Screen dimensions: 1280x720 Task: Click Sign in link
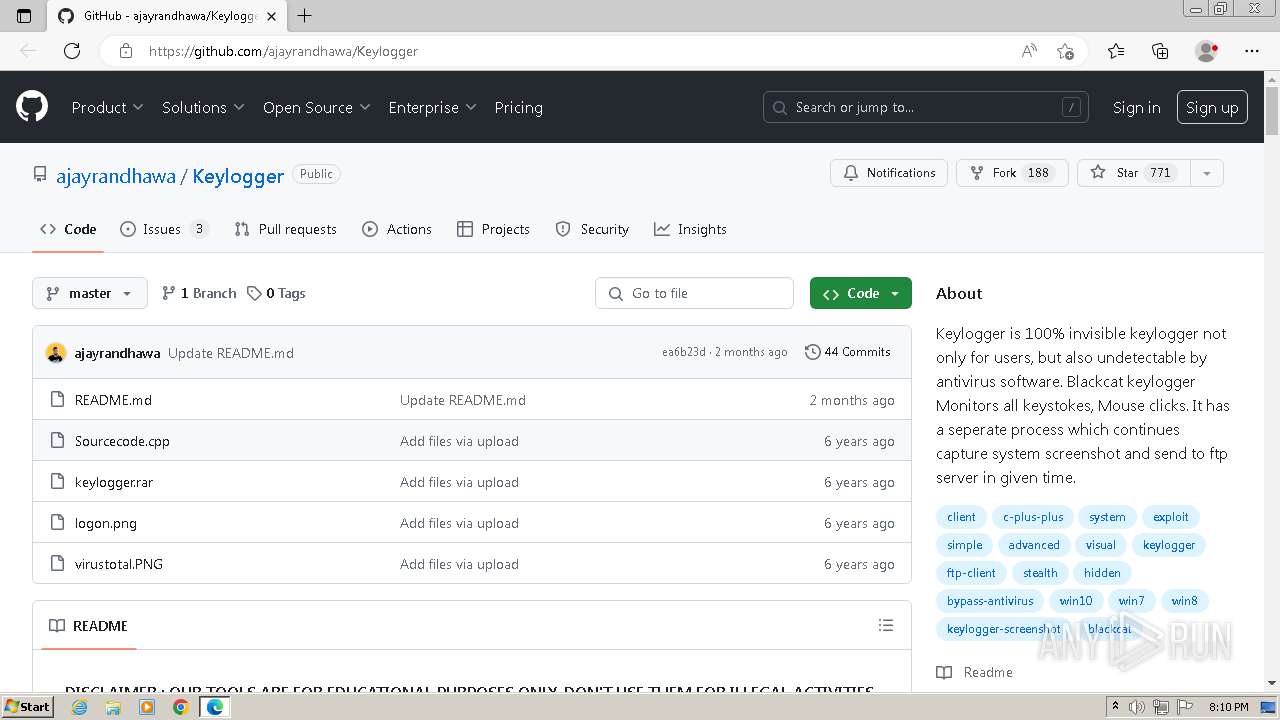tap(1136, 107)
